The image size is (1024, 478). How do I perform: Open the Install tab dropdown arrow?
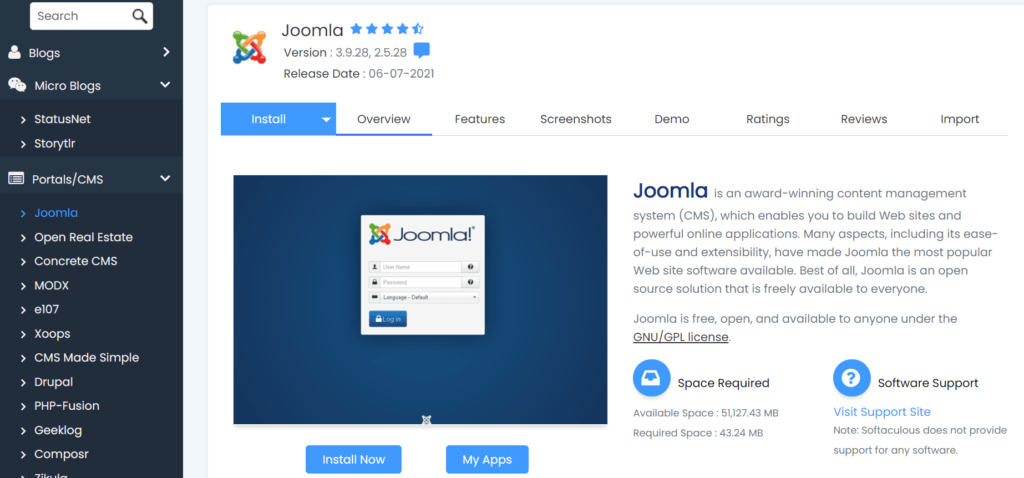(x=326, y=120)
